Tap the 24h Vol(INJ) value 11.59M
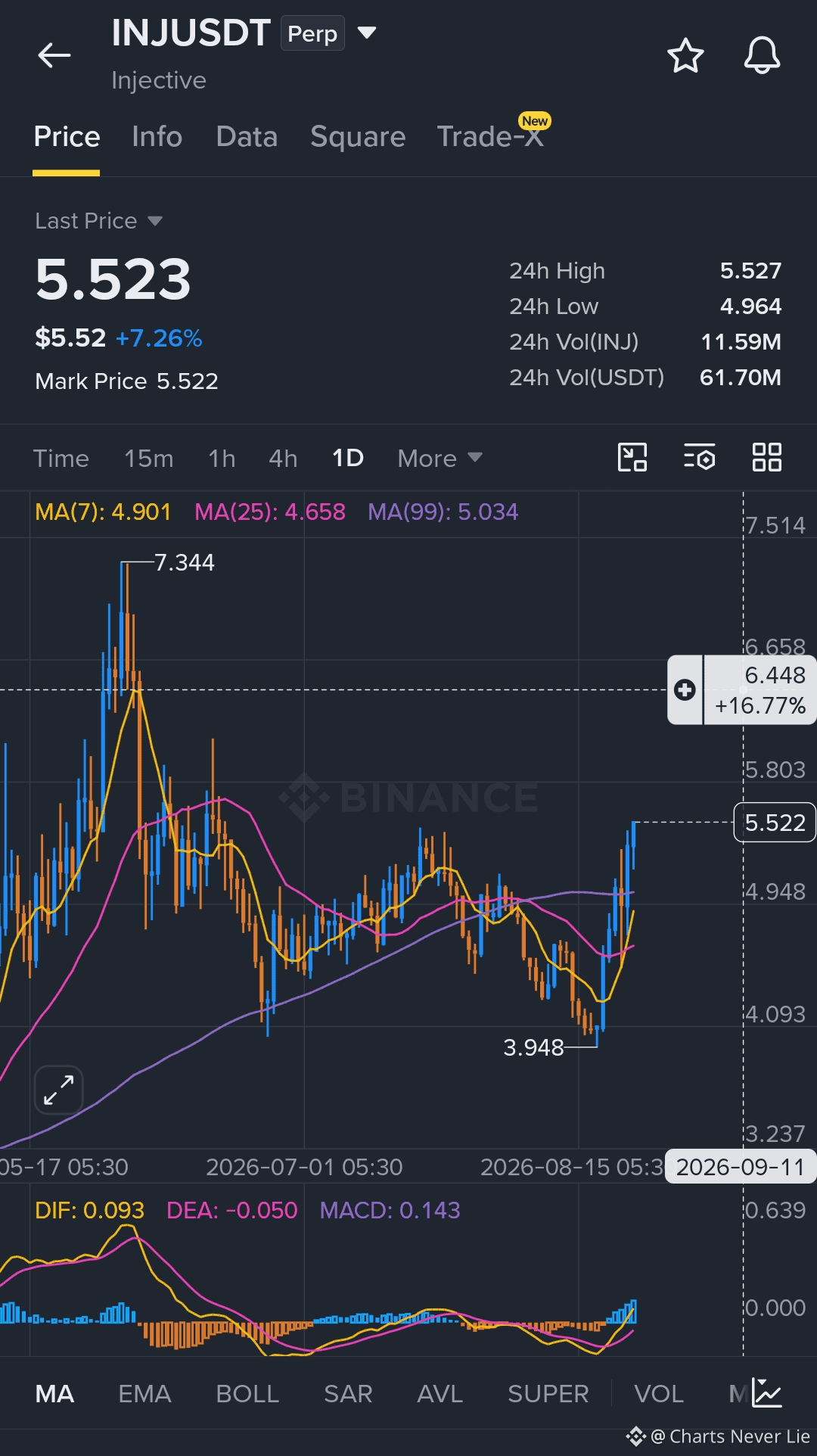This screenshot has width=817, height=1456. click(741, 342)
